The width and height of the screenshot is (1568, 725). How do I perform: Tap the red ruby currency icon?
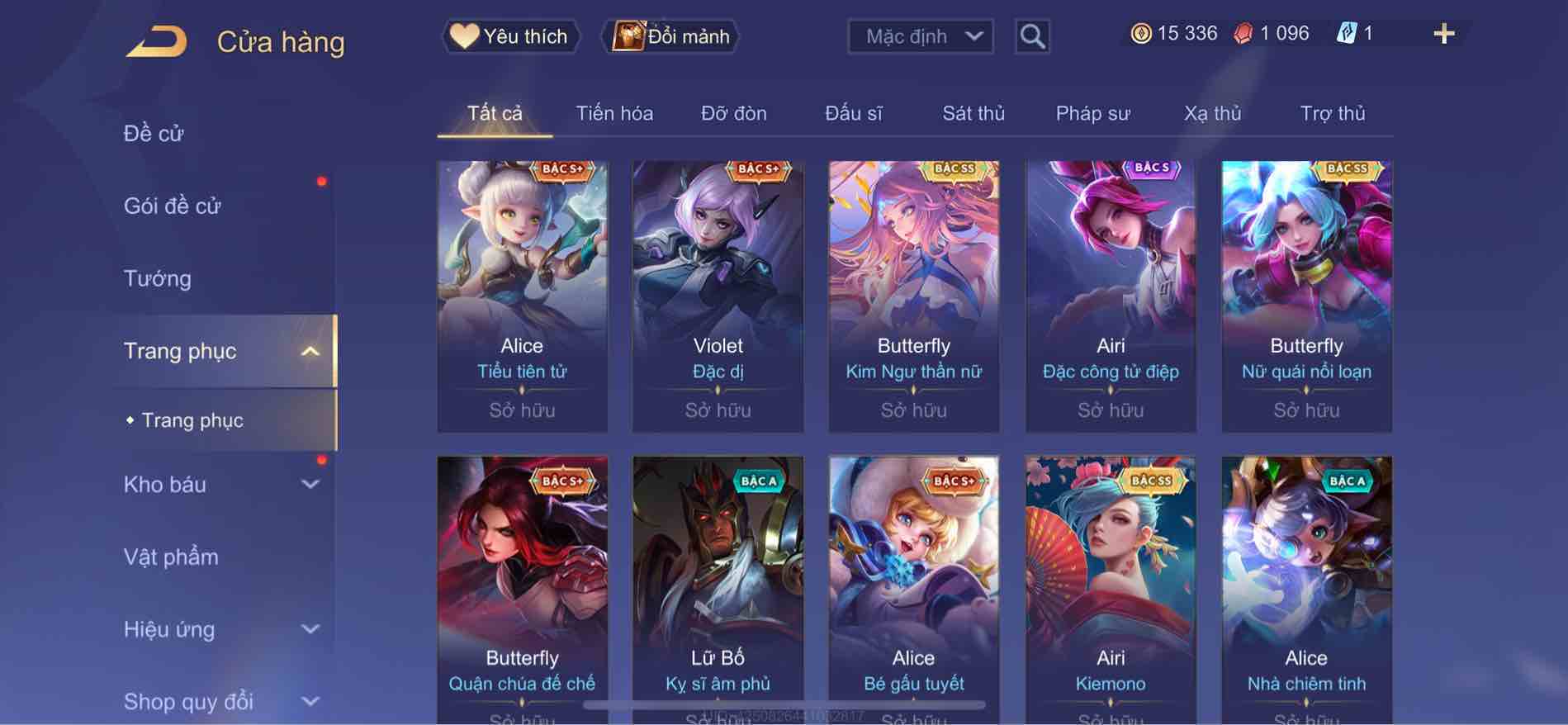tap(1243, 34)
